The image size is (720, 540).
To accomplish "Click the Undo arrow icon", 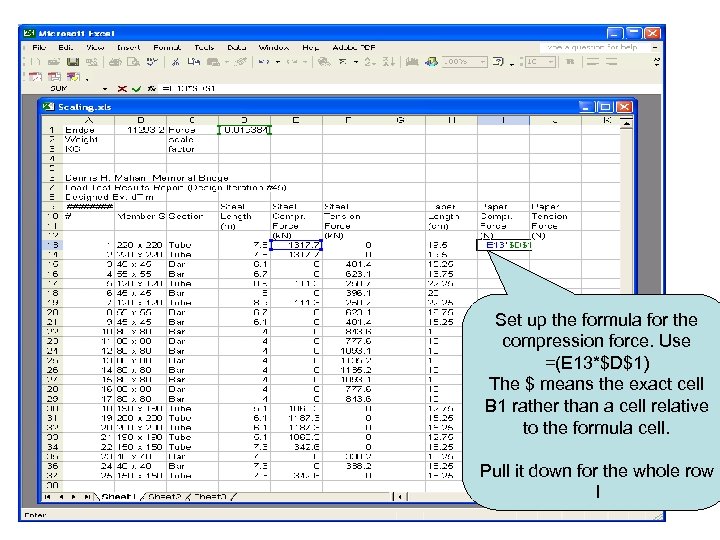I will (263, 62).
